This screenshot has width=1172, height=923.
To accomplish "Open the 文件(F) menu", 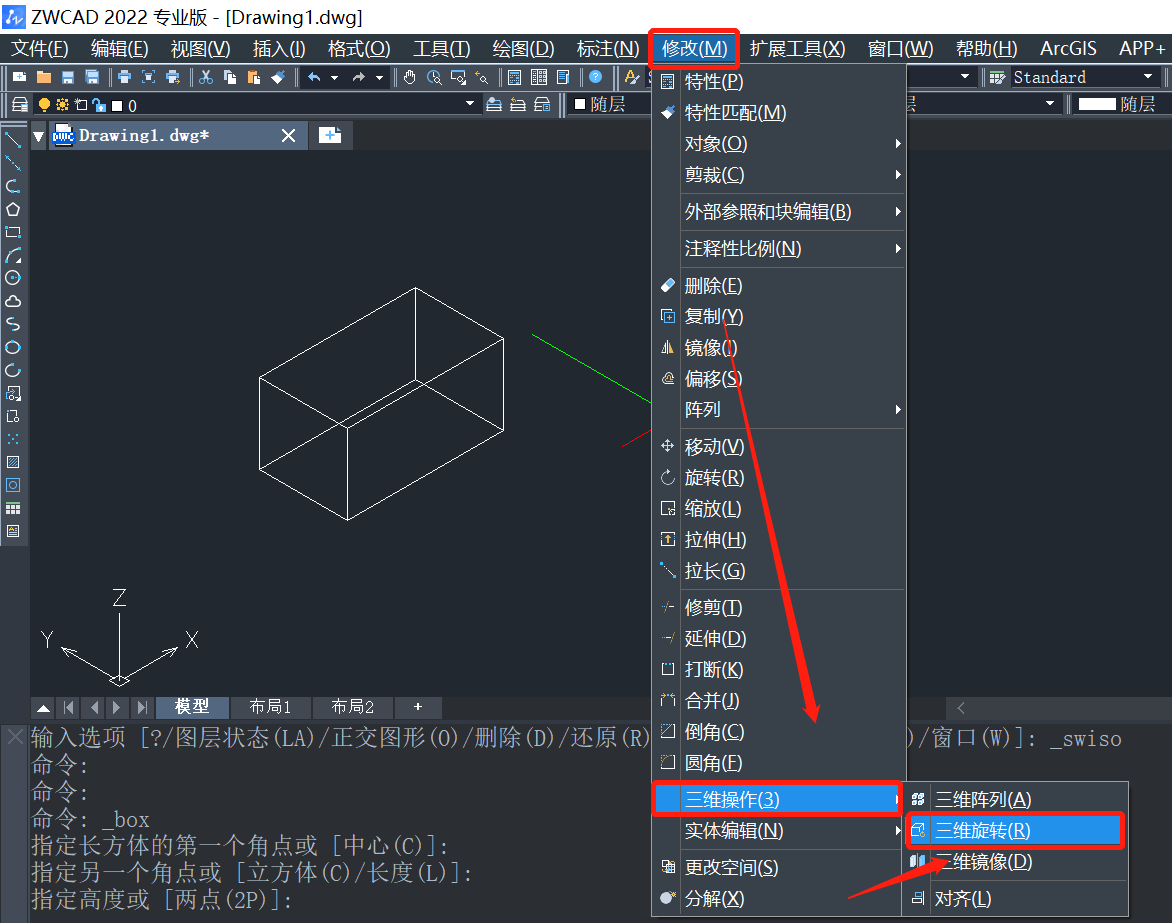I will click(x=40, y=49).
